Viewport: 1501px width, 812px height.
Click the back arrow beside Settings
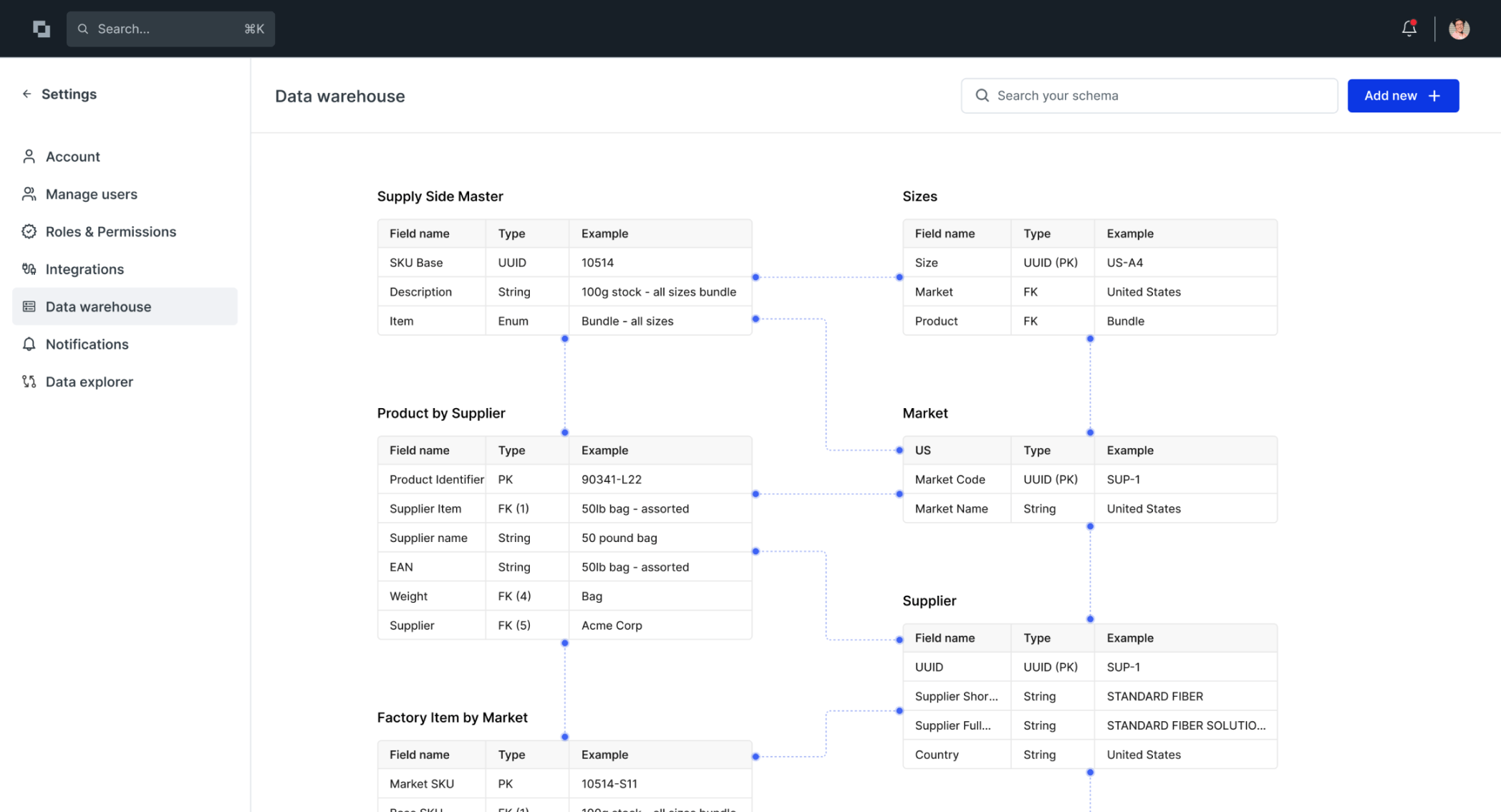pyautogui.click(x=27, y=94)
